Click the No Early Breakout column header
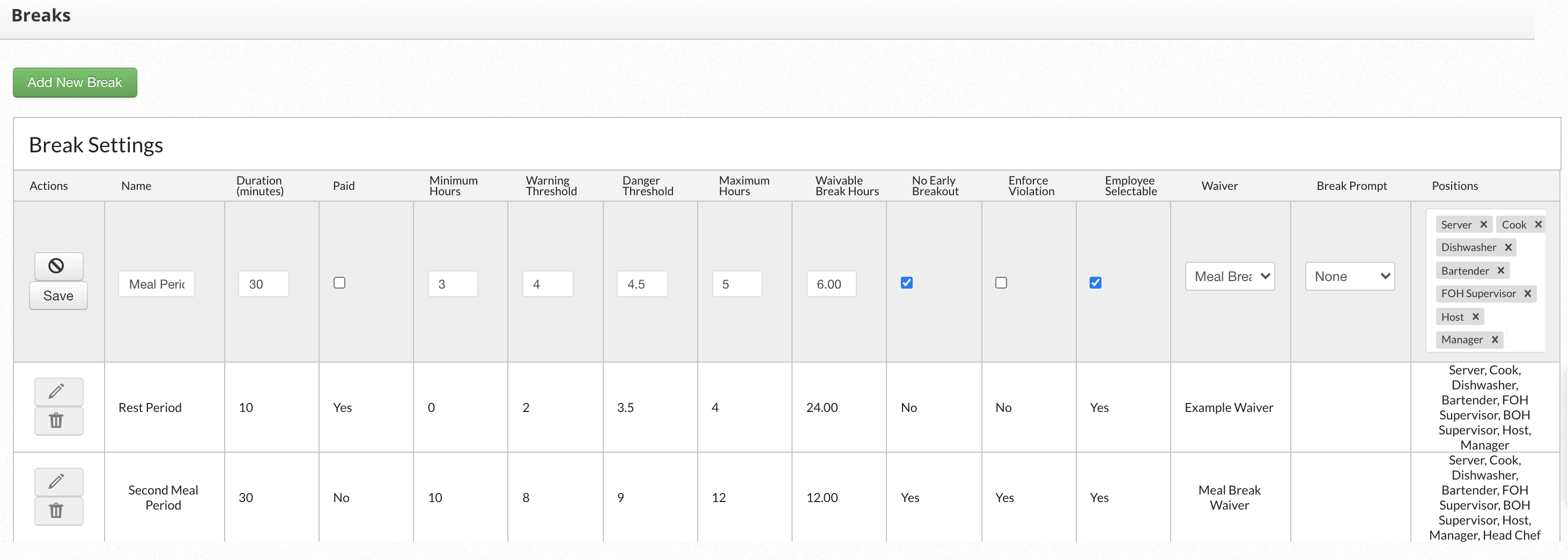This screenshot has height=560, width=1568. 935,186
